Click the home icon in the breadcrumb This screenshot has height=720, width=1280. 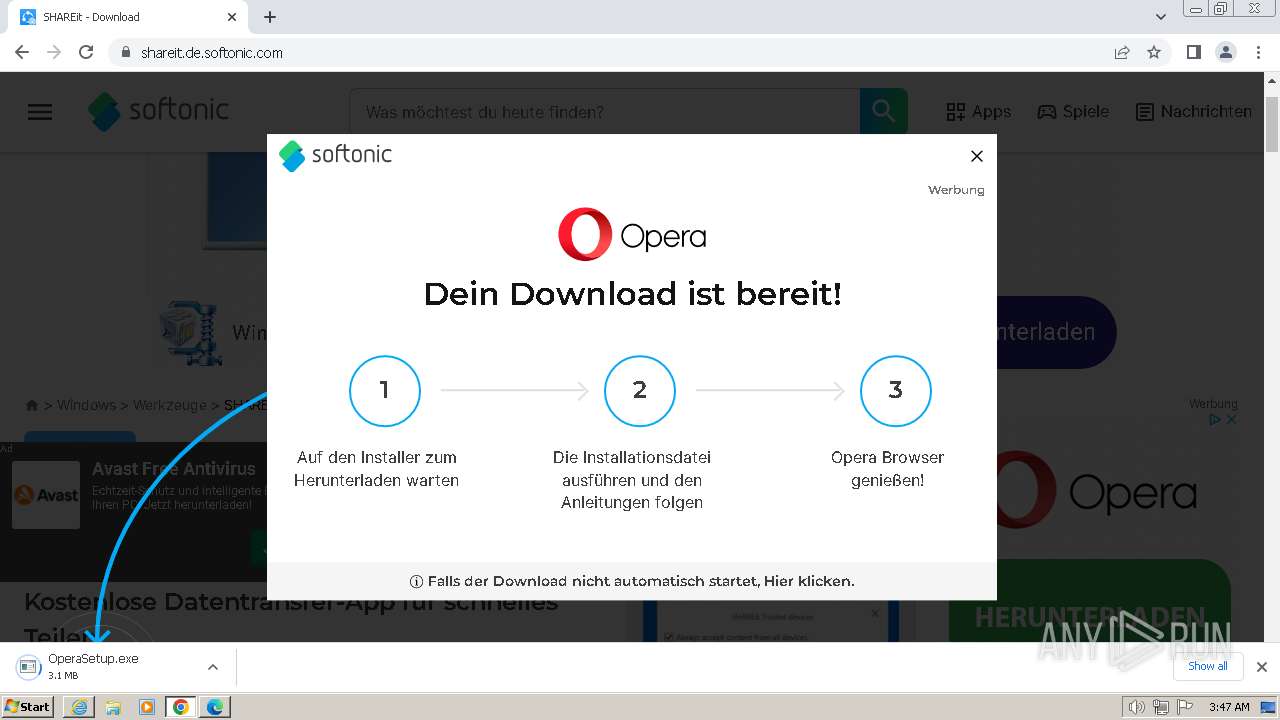coord(32,405)
